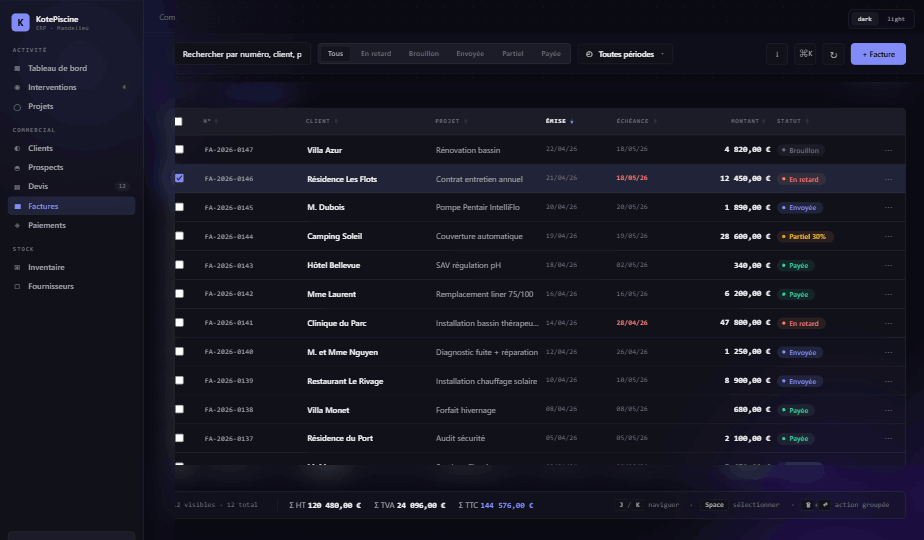This screenshot has height=540, width=924.
Task: Check the M. Dubois invoice checkbox
Action: pos(179,207)
